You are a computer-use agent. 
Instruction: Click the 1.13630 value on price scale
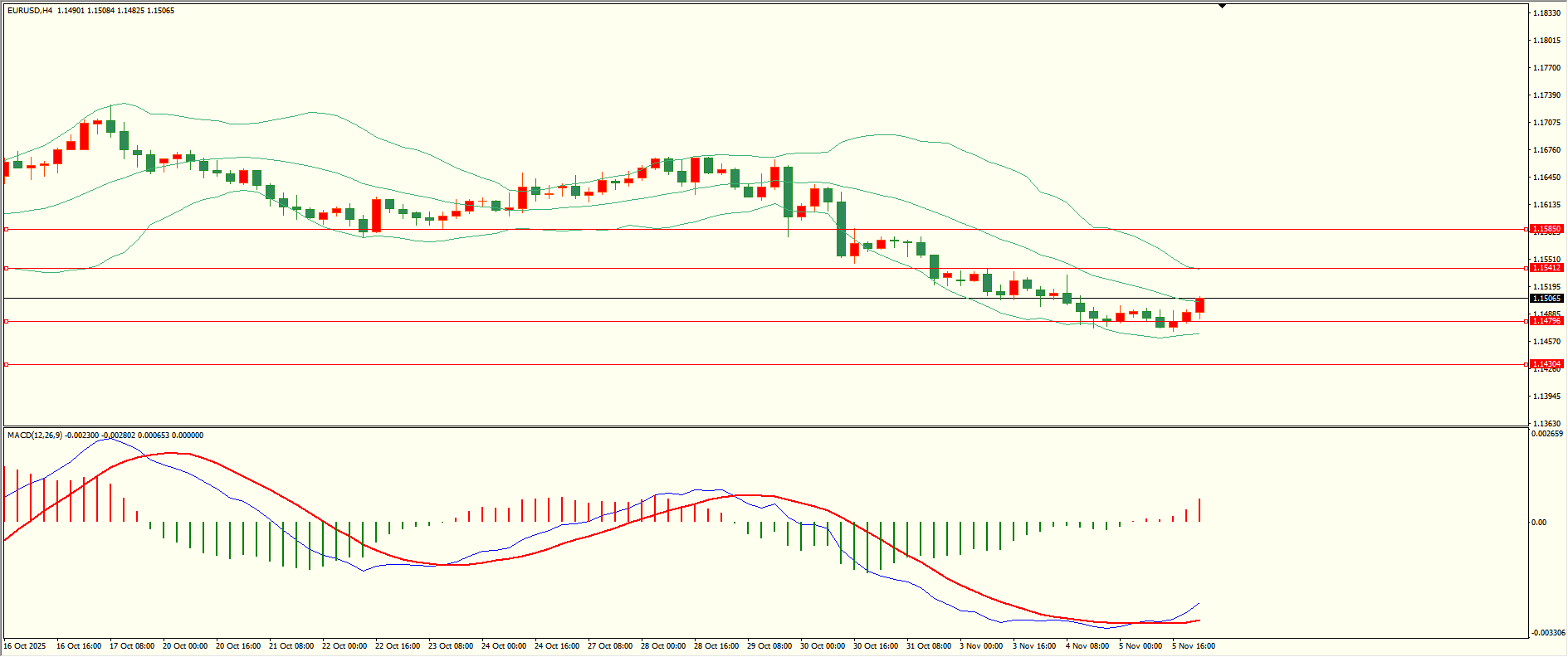pyautogui.click(x=1545, y=423)
